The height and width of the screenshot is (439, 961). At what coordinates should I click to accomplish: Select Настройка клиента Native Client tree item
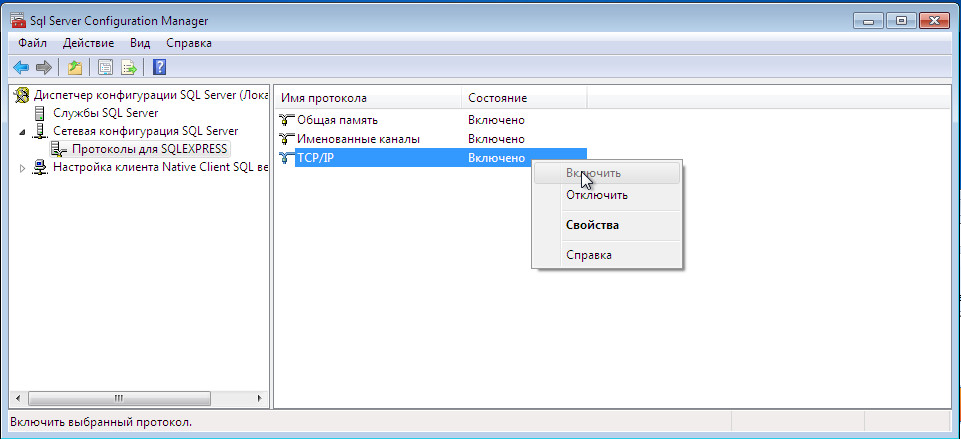[x=160, y=167]
